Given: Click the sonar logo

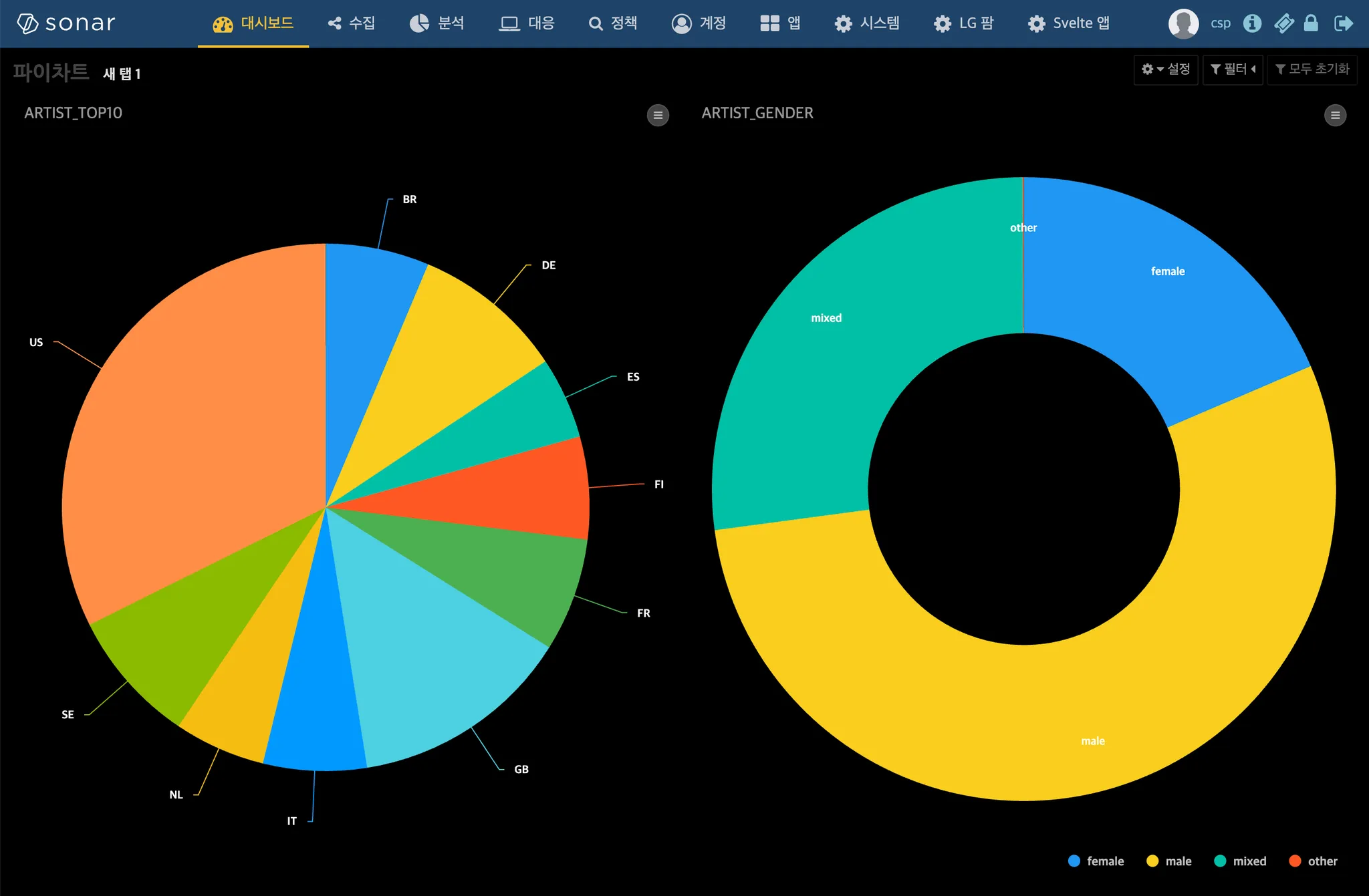Looking at the screenshot, I should click(x=66, y=23).
